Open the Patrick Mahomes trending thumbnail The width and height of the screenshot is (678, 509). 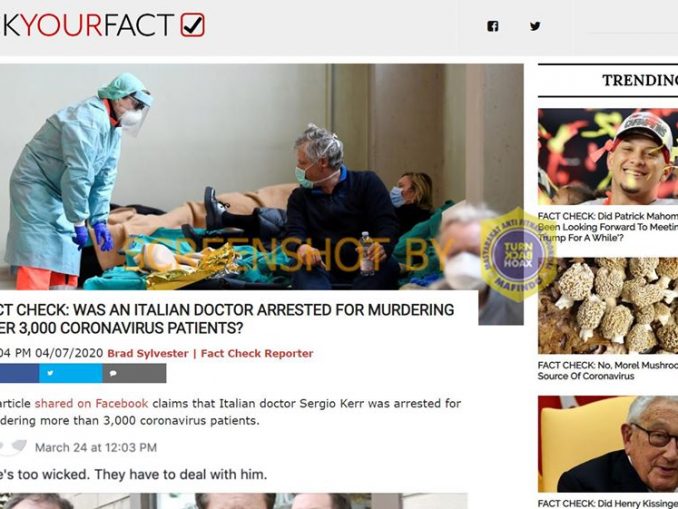pyautogui.click(x=608, y=157)
